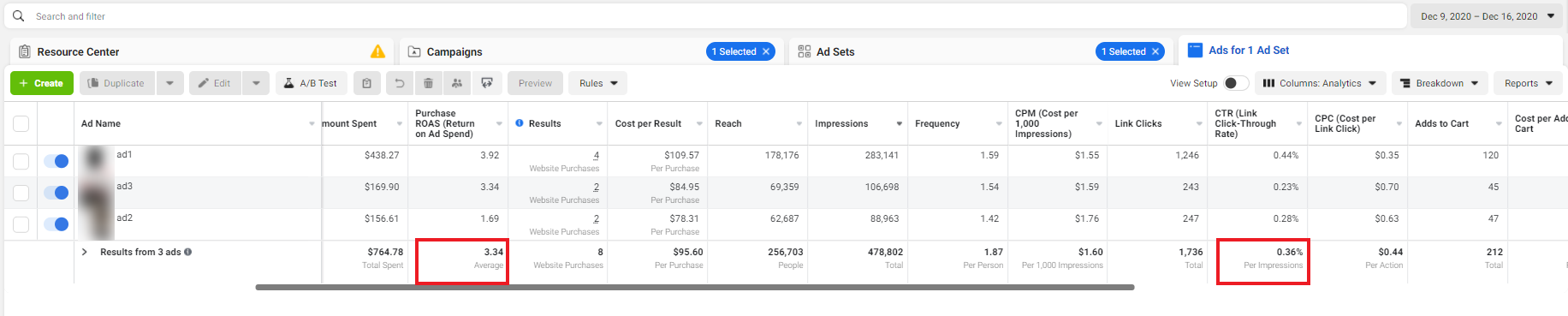Click the Cost per Result sort arrow
The image size is (1568, 316).
coord(699,123)
